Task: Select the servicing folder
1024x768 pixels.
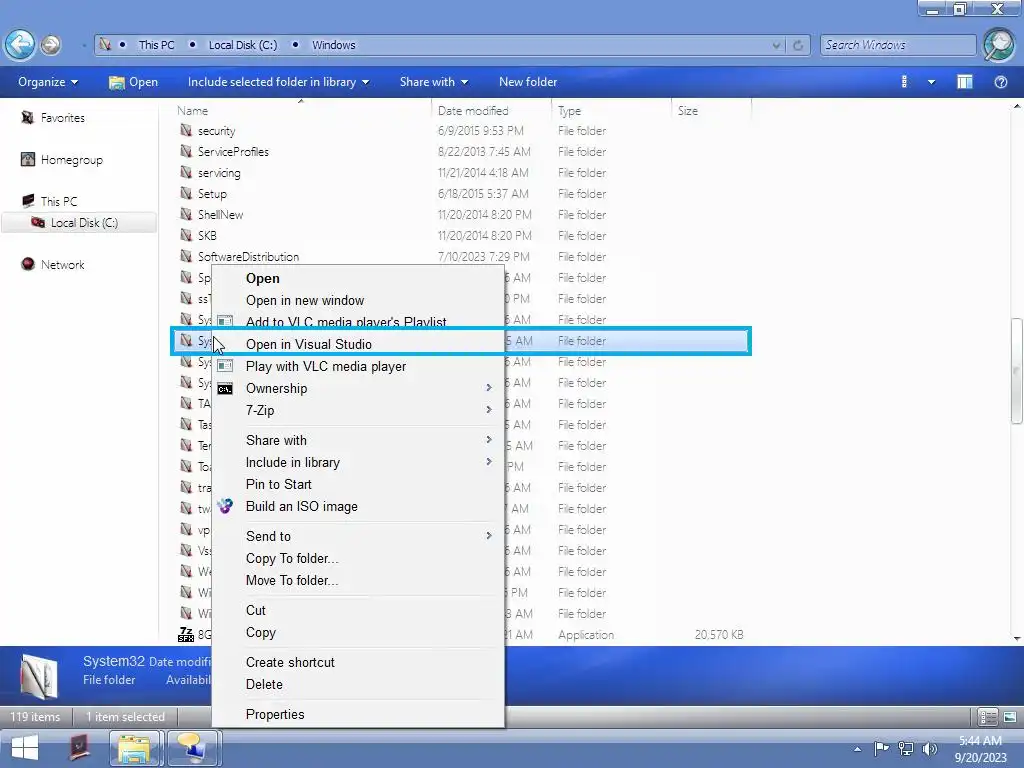Action: pyautogui.click(x=219, y=173)
